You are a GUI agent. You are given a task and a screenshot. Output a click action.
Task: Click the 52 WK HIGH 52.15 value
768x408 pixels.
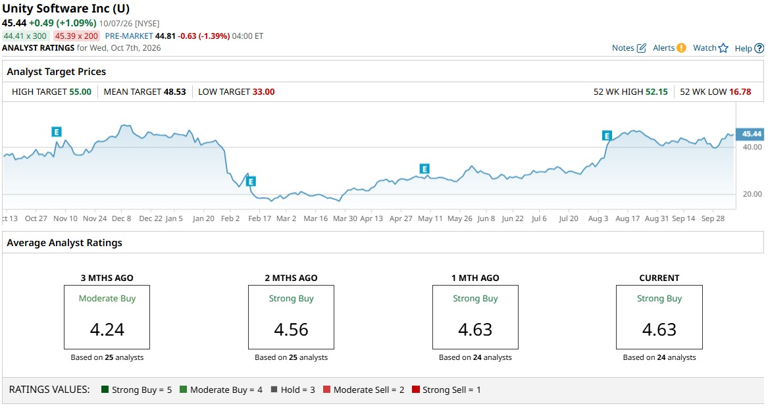point(656,92)
